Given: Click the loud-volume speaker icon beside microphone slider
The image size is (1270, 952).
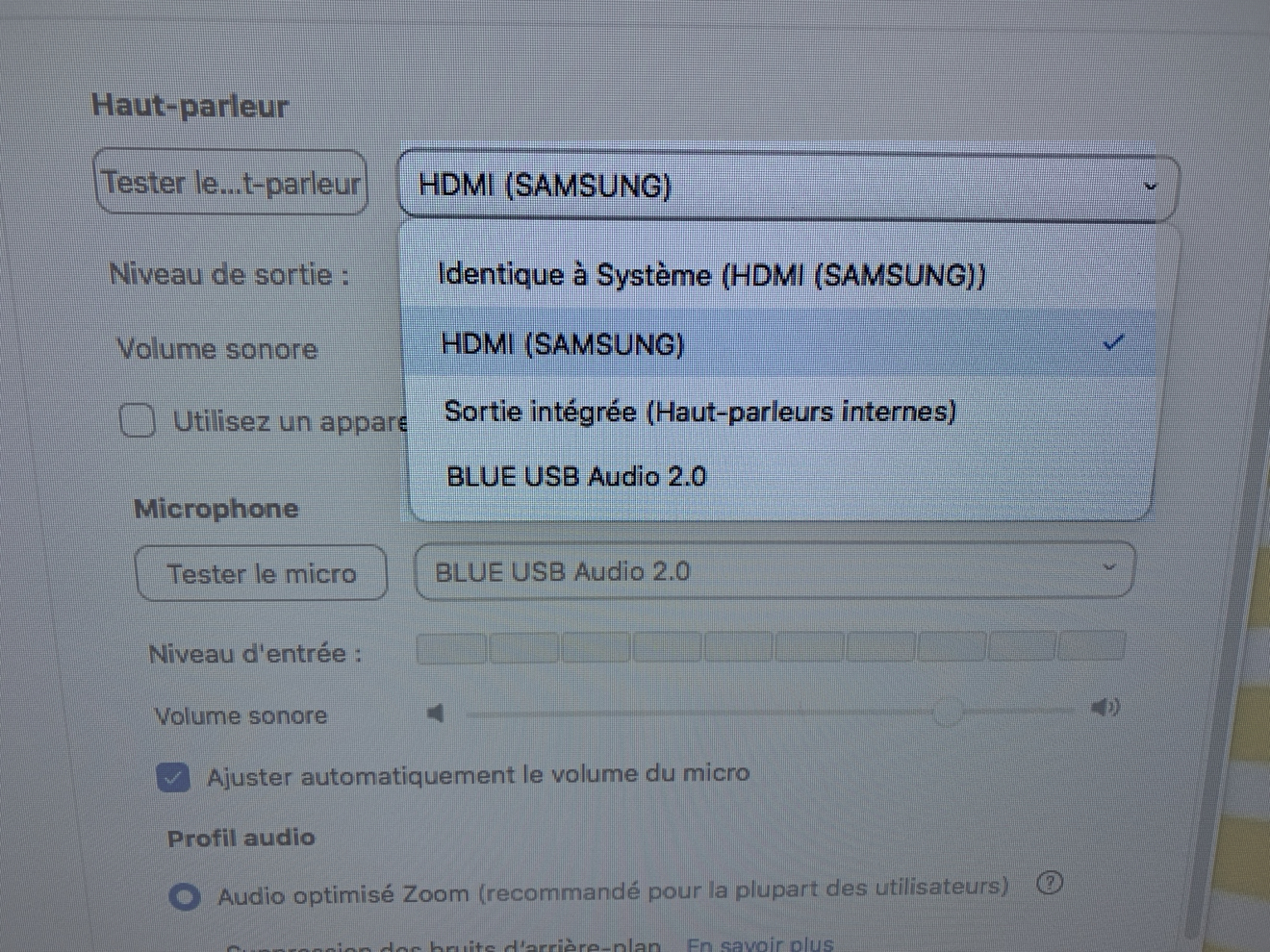Looking at the screenshot, I should point(1105,709).
